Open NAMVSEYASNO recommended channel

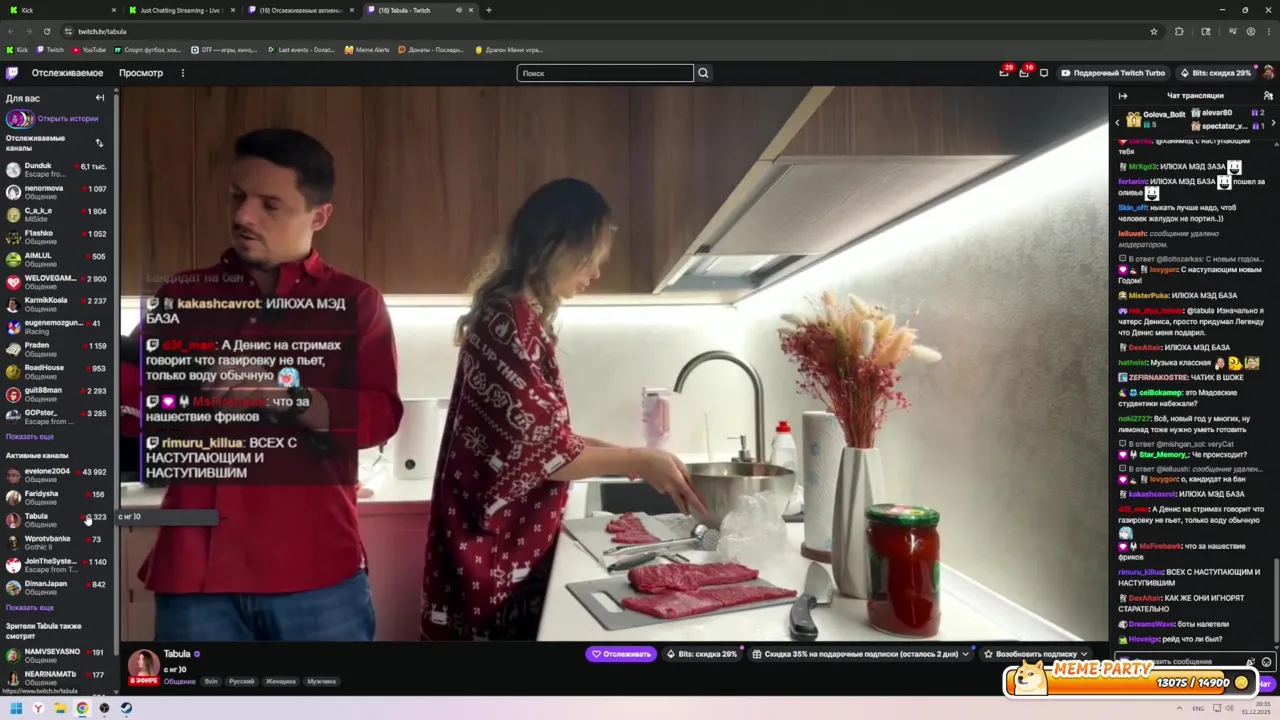tap(57, 655)
